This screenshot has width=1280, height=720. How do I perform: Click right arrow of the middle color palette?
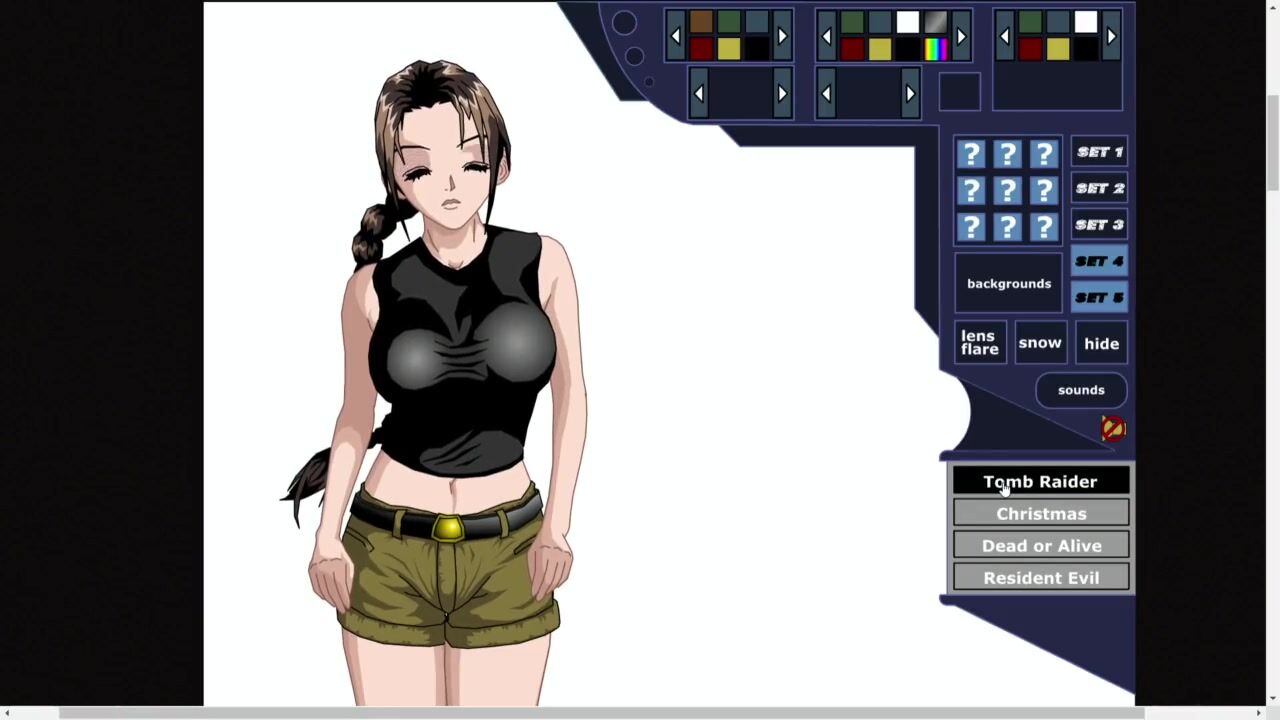tap(961, 36)
